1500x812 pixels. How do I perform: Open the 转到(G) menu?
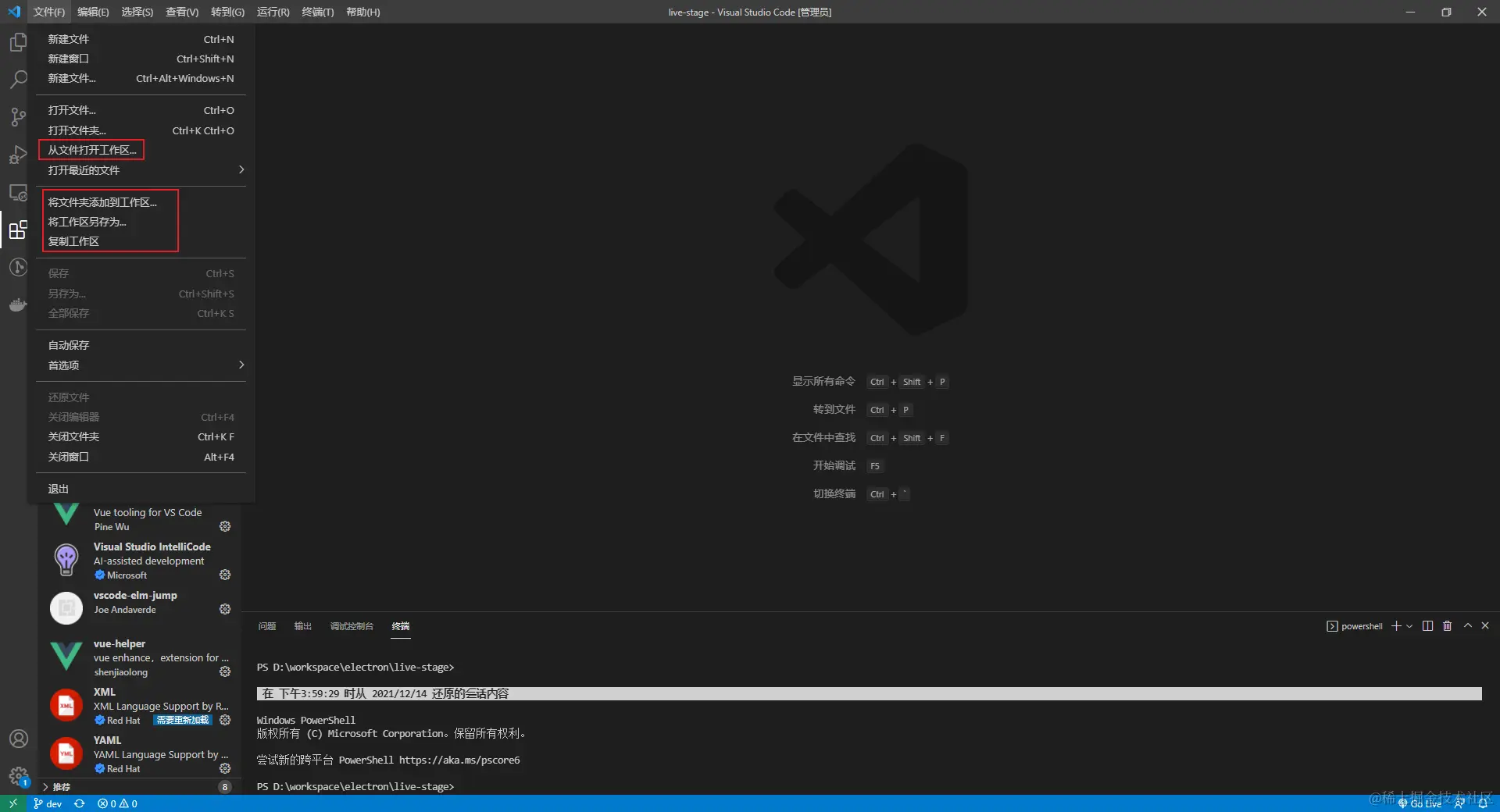[x=227, y=12]
